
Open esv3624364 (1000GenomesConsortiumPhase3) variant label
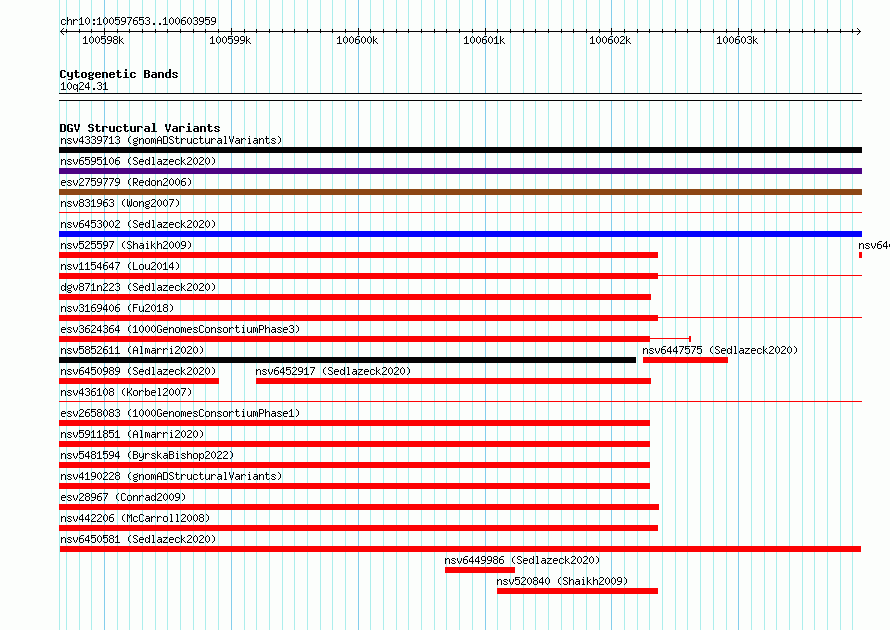pos(180,329)
